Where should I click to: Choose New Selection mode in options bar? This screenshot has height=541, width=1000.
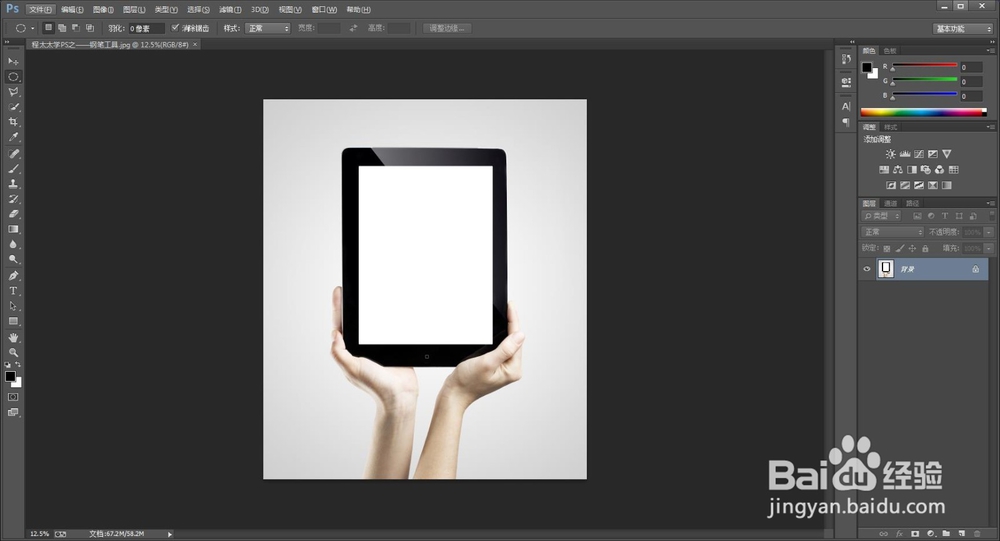pyautogui.click(x=48, y=28)
